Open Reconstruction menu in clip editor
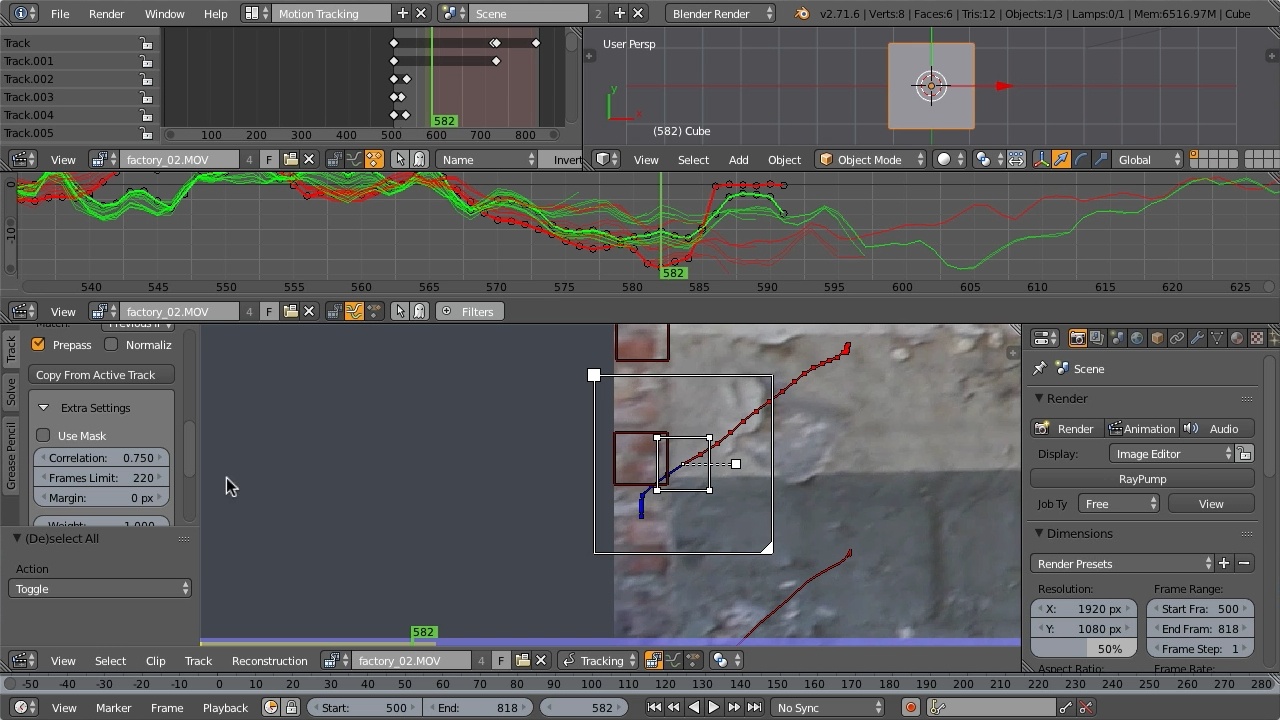The height and width of the screenshot is (720, 1280). [x=269, y=661]
